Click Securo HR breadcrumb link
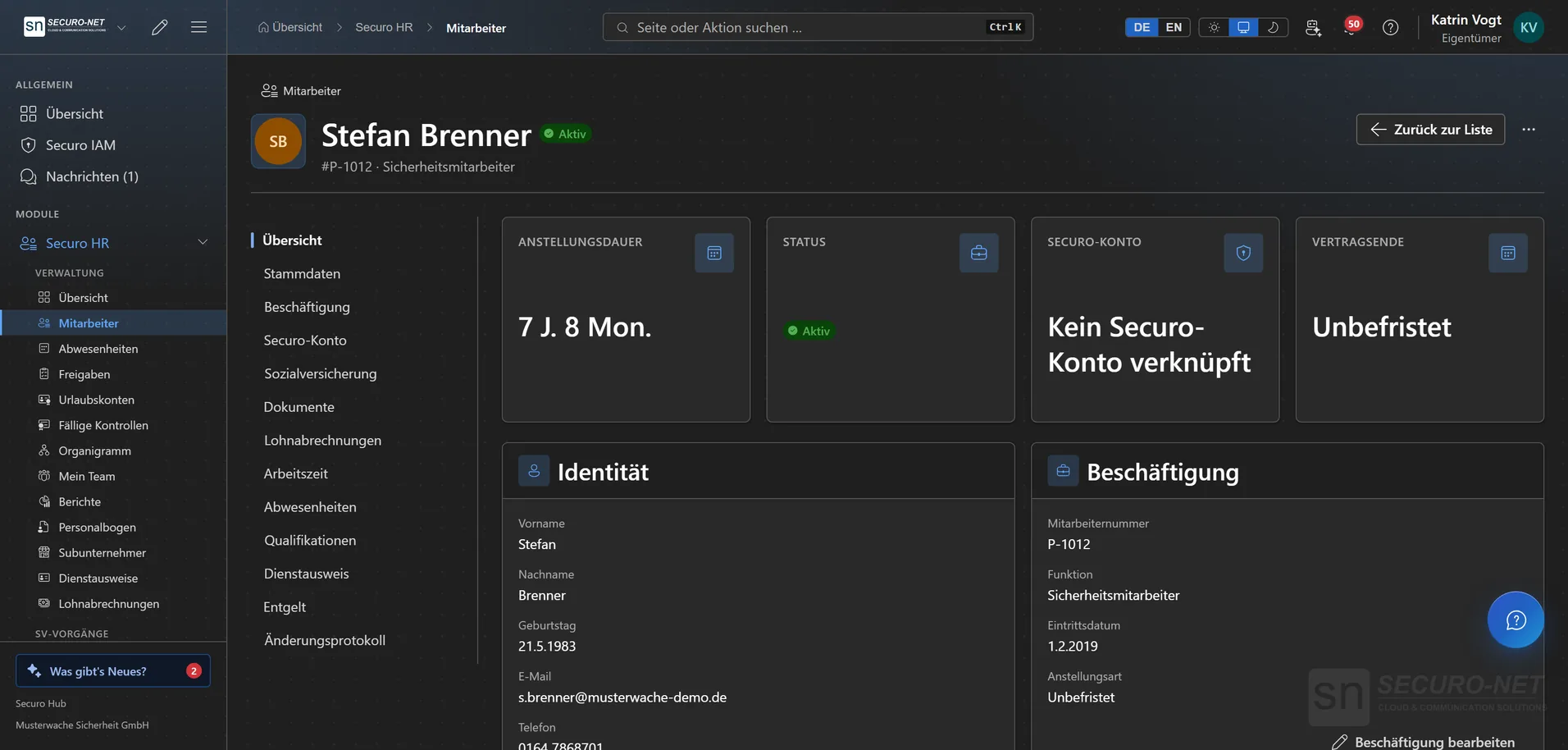Screen dimensions: 1568x750 click(384, 27)
